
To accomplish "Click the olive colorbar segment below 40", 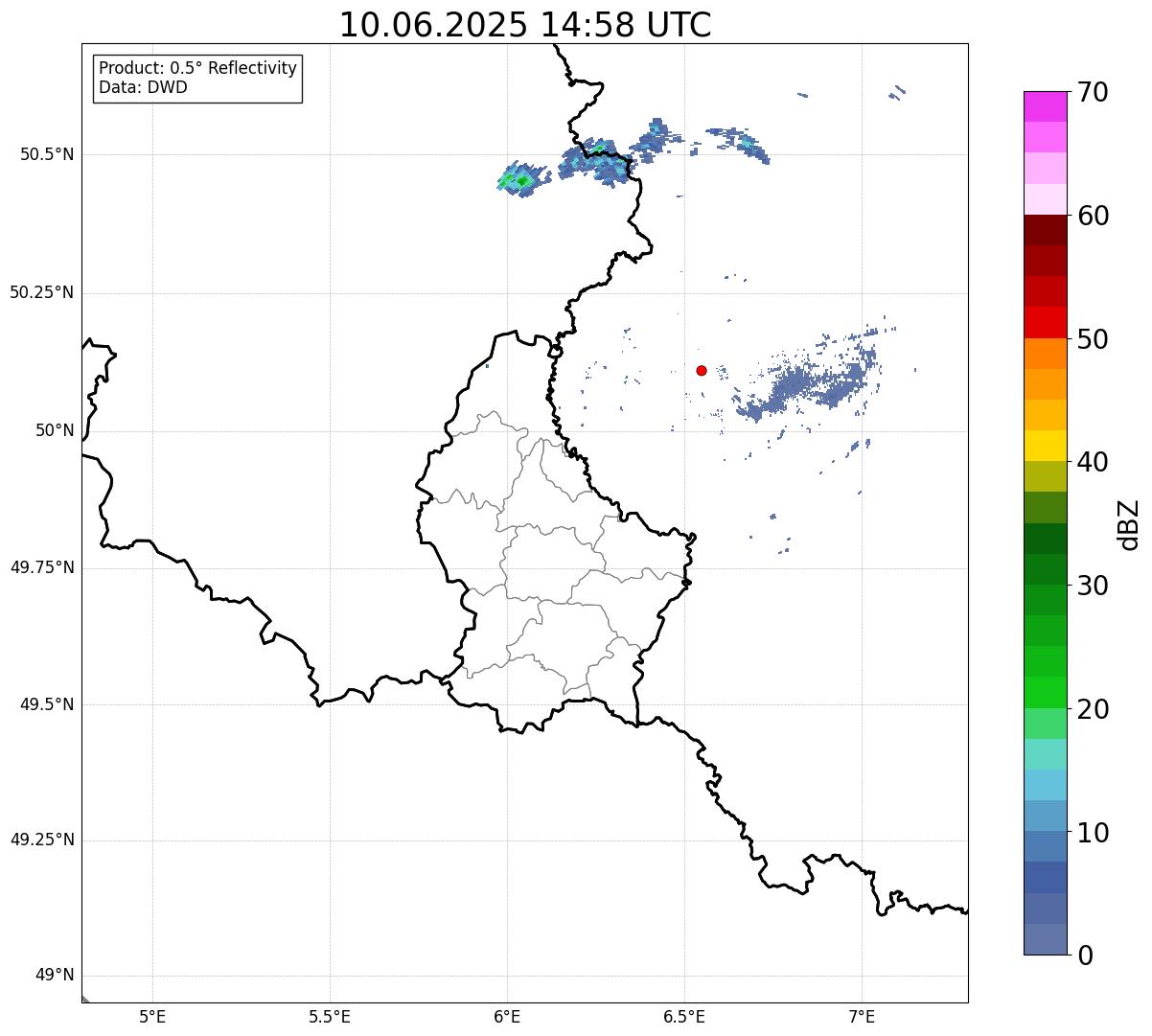I will [1046, 476].
